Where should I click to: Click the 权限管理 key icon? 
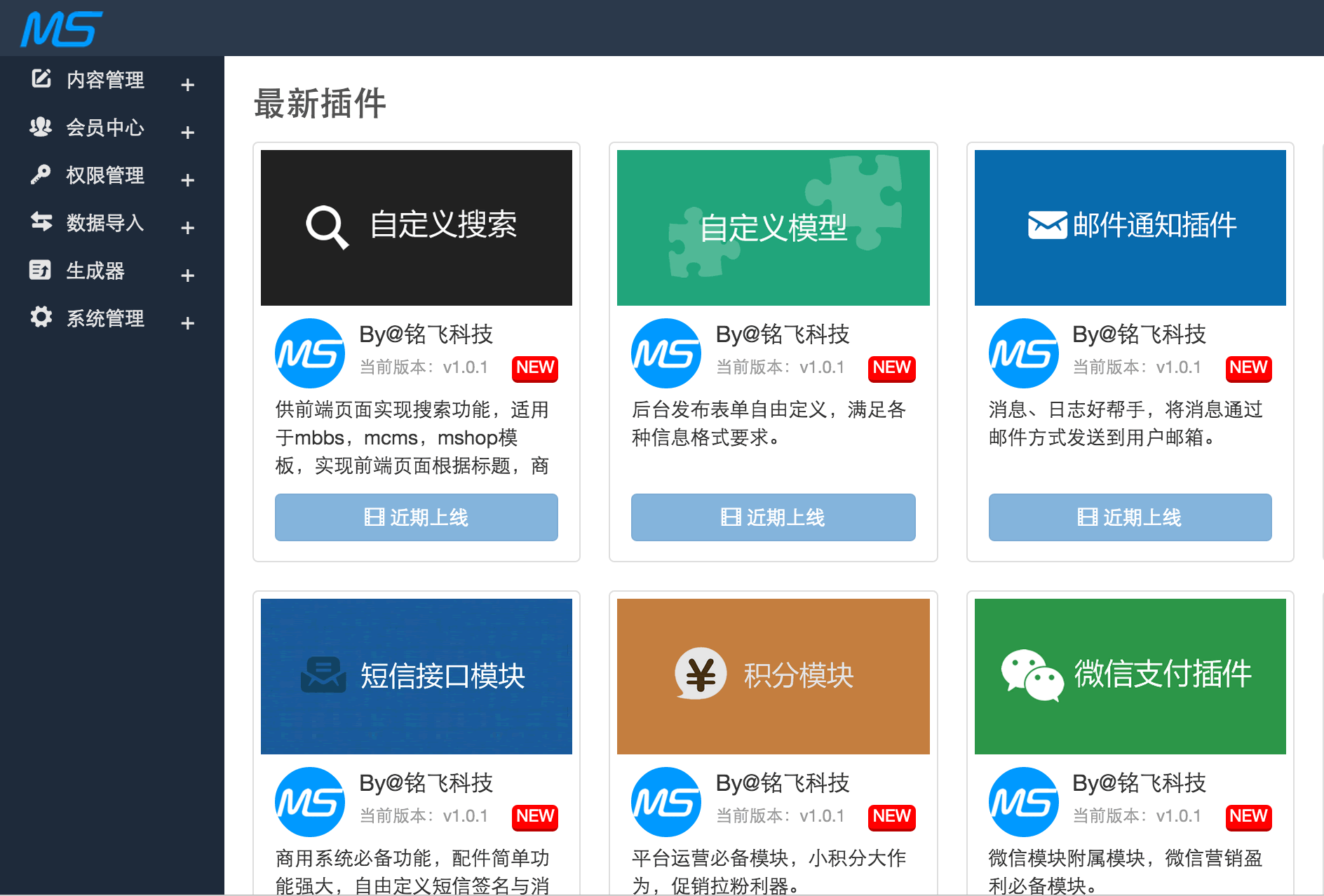tap(41, 174)
